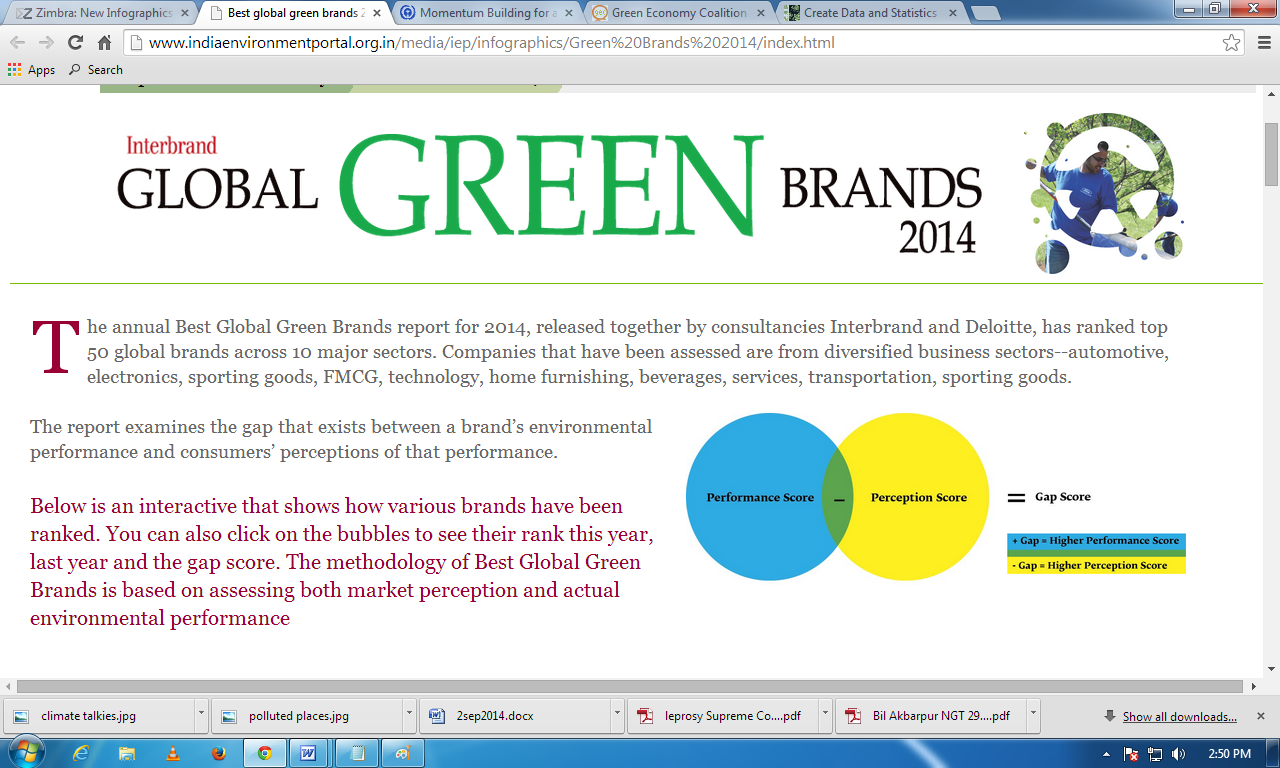Viewport: 1280px width, 768px height.
Task: Switch to Microsoft Word in taskbar
Action: point(309,753)
